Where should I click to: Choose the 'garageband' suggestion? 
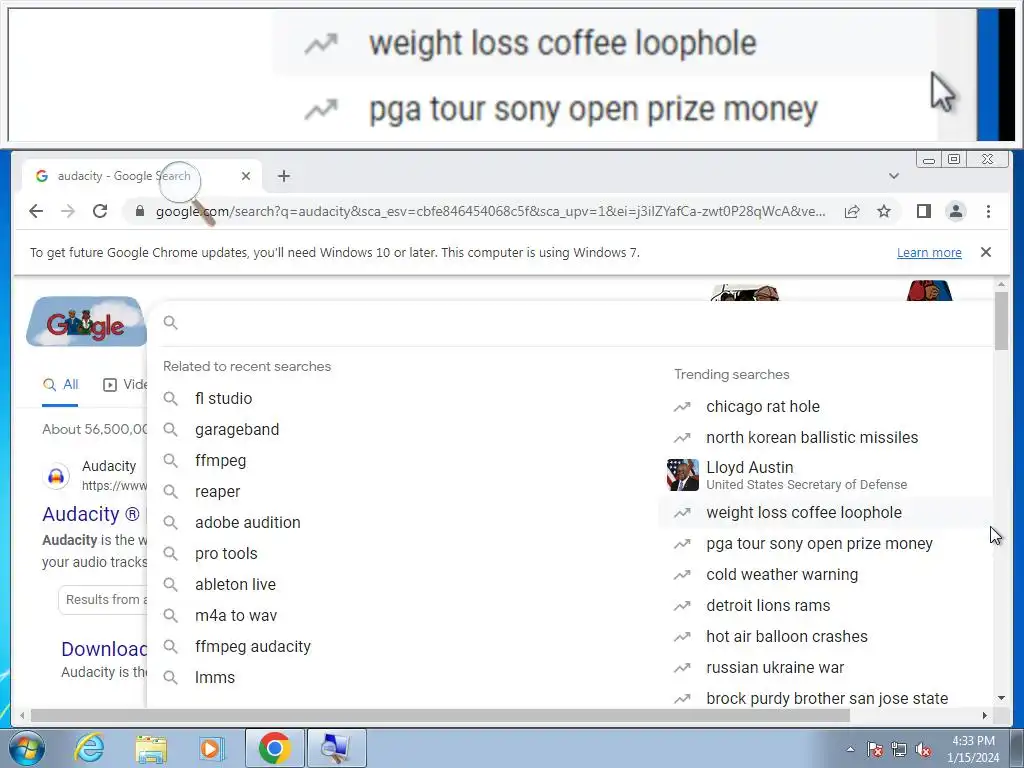click(237, 430)
